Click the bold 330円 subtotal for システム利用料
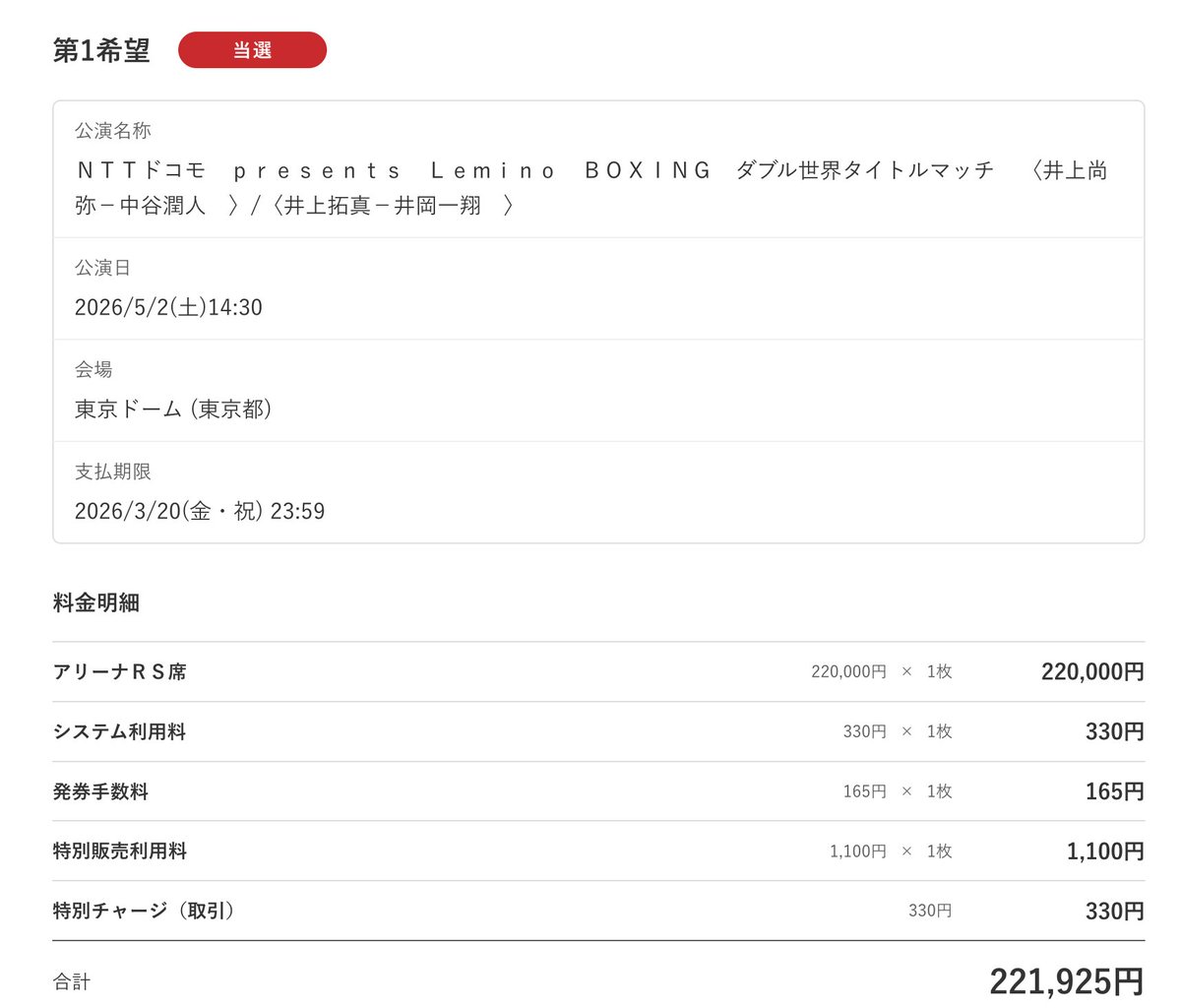This screenshot has width=1181, height=1008. point(1115,732)
